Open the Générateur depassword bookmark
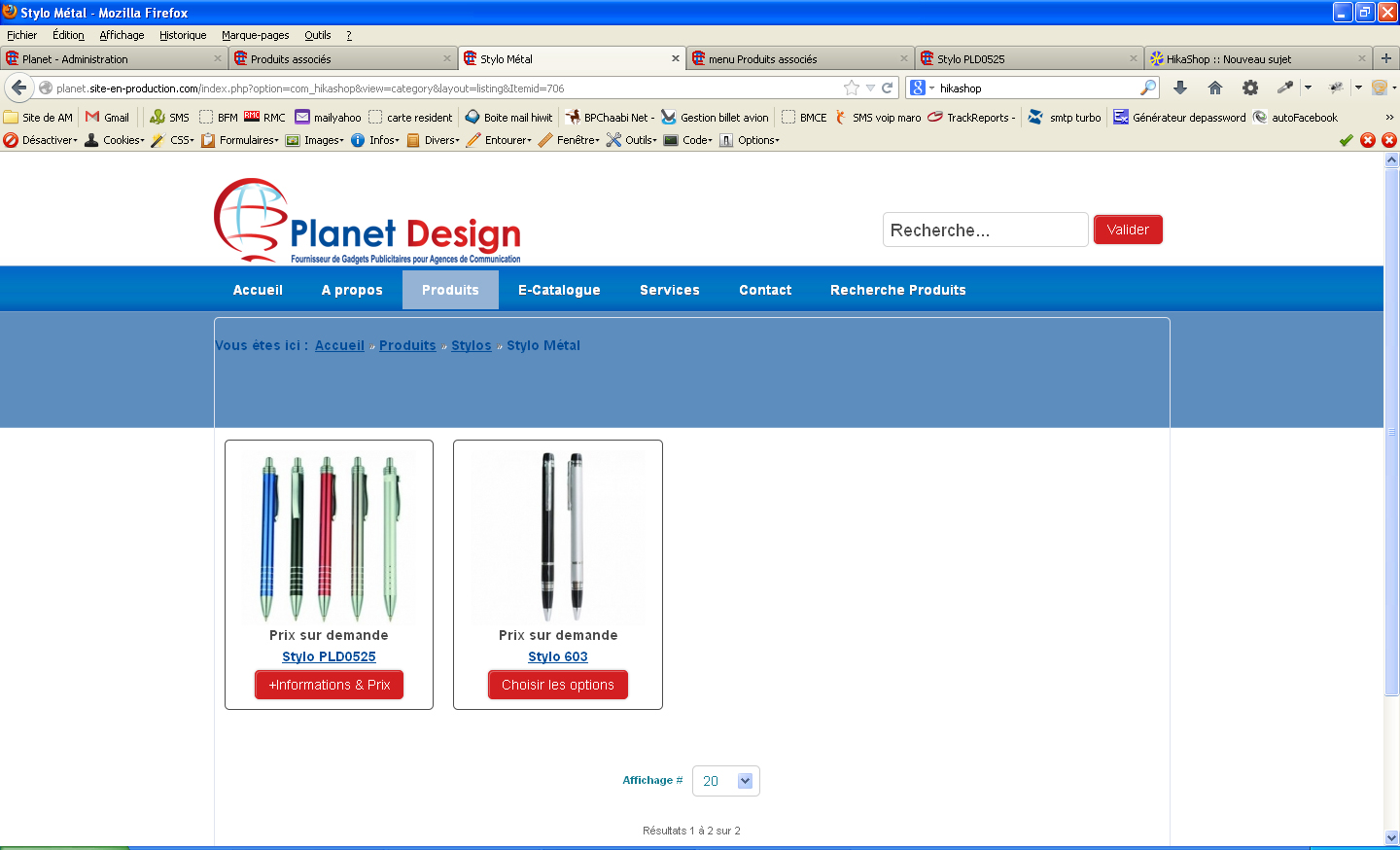The height and width of the screenshot is (850, 1400). click(x=1179, y=117)
